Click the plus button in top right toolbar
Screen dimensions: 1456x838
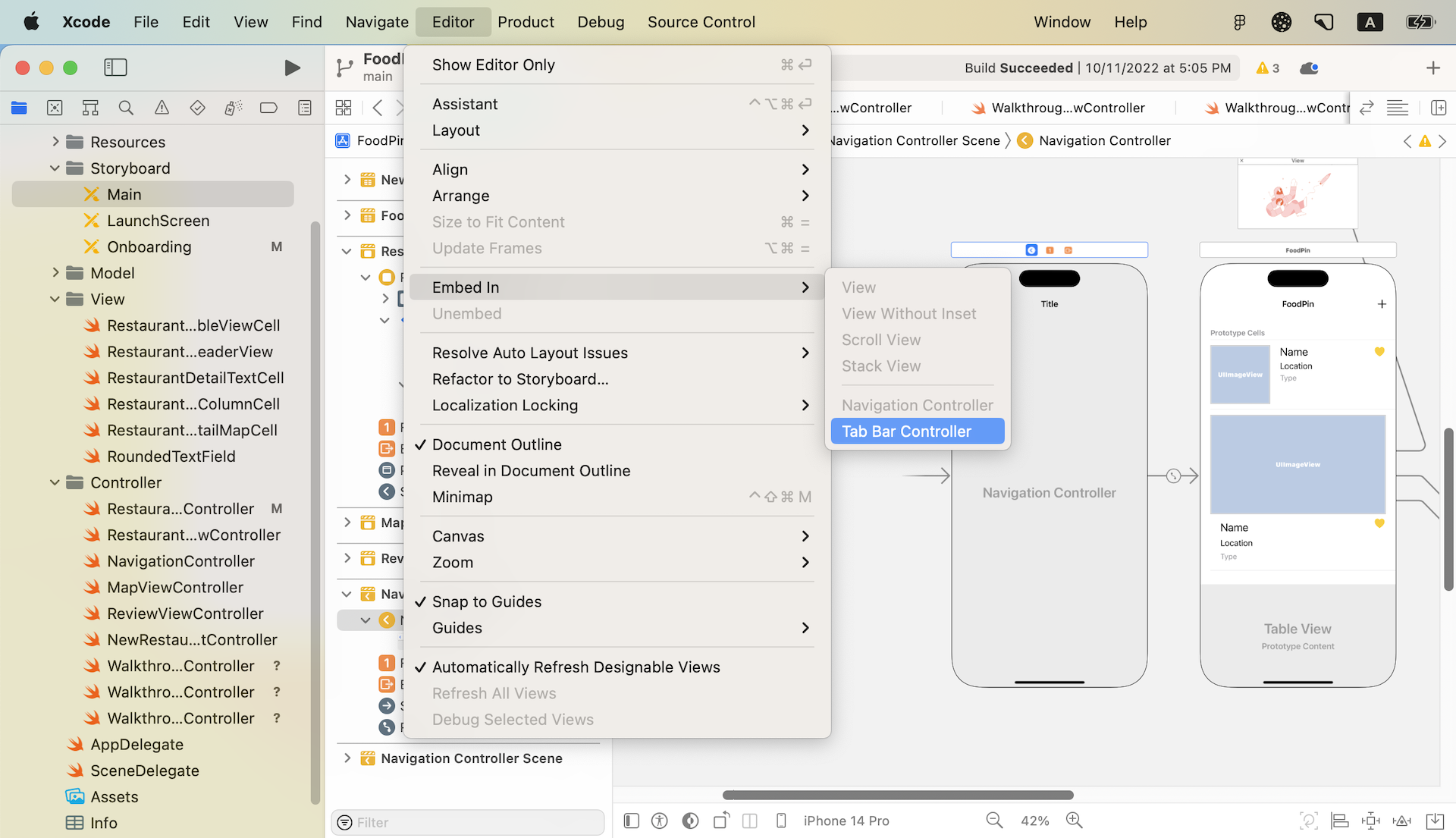coord(1433,67)
